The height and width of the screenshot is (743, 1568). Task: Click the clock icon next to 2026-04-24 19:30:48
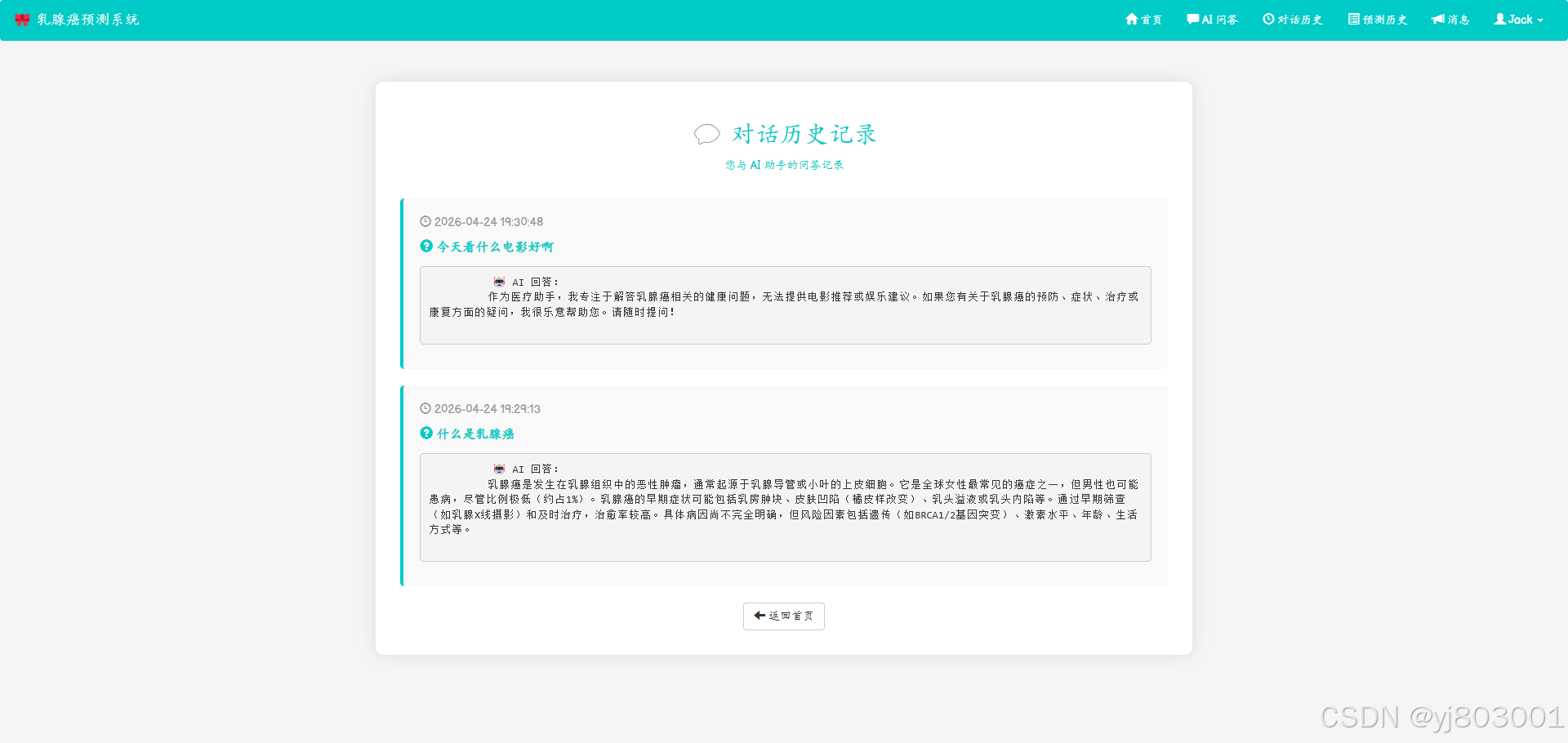(425, 221)
